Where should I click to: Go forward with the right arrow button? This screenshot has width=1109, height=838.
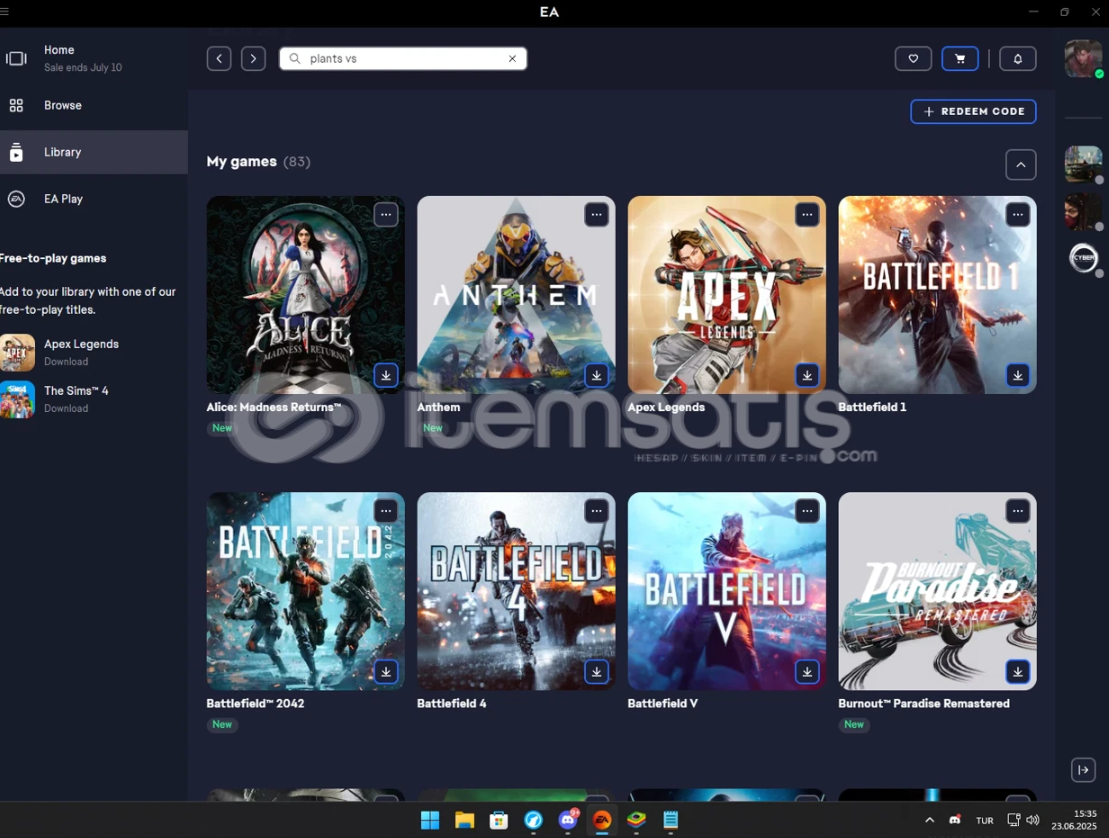[x=253, y=59]
